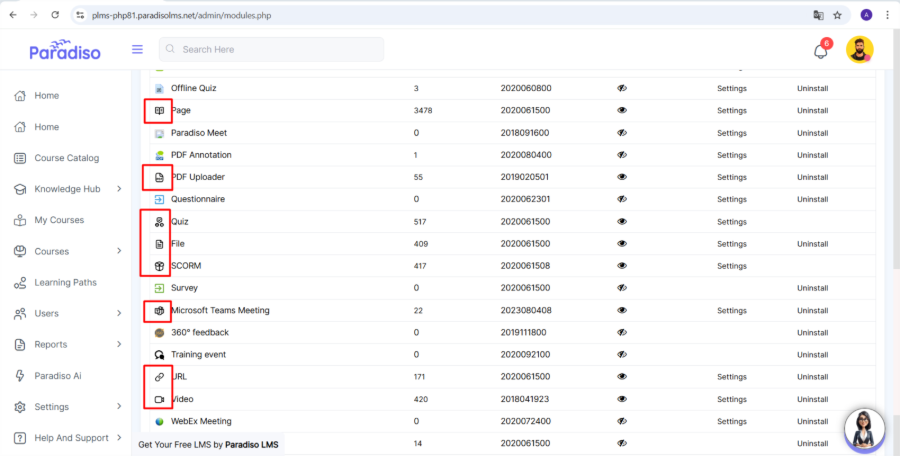Open the chatbot assistant avatar
900x456 pixels.
click(864, 430)
